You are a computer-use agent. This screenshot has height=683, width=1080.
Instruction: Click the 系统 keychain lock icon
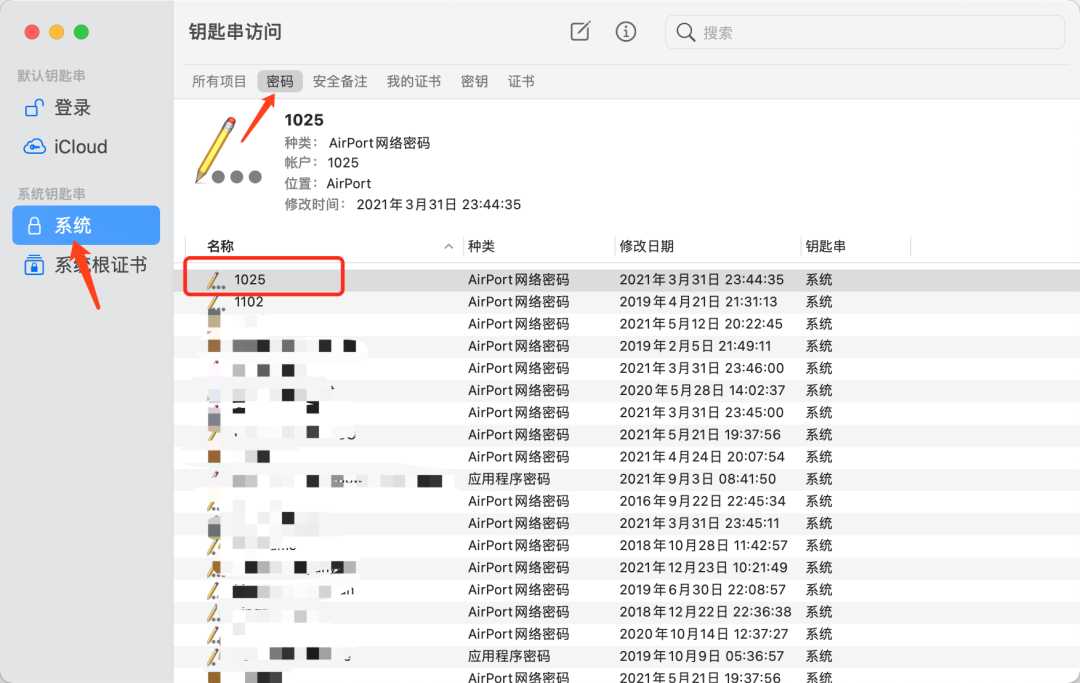coord(34,226)
